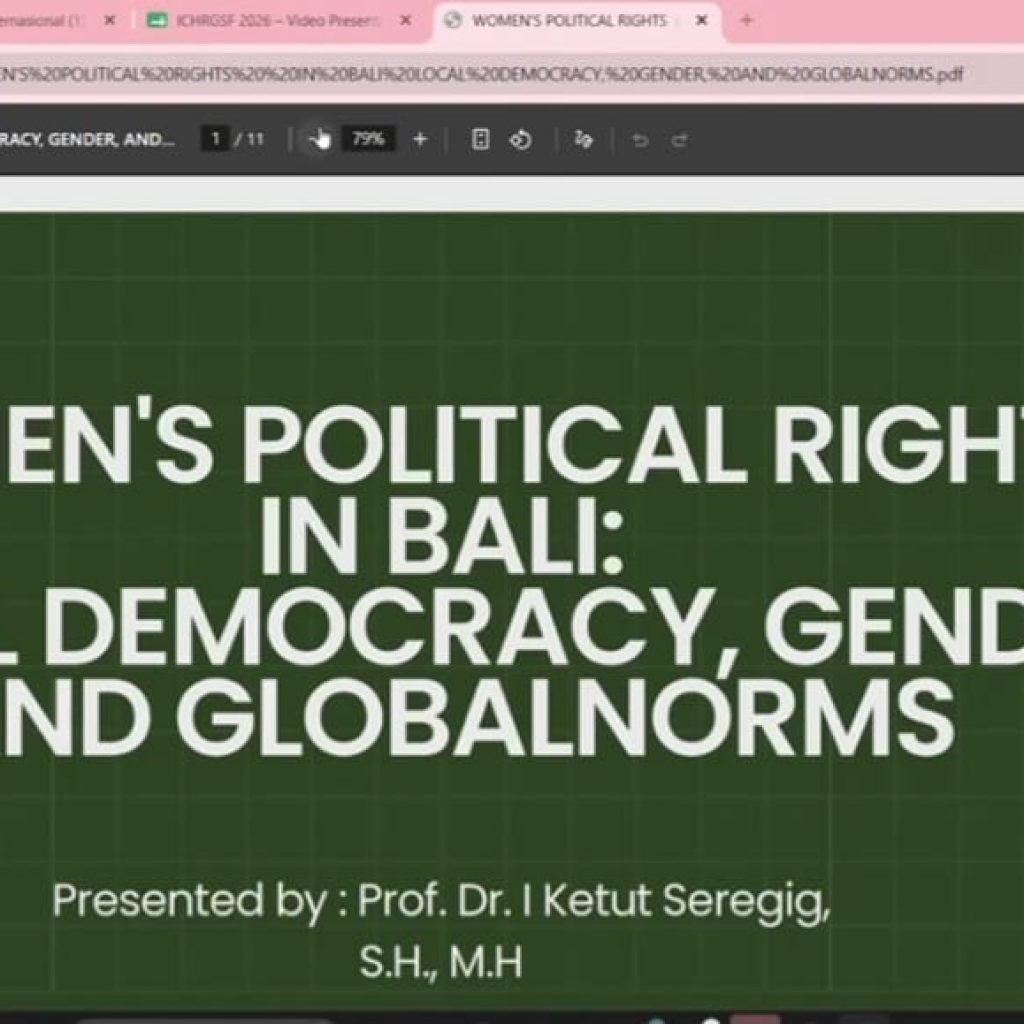Click the 79% zoom level field
Viewport: 1024px width, 1024px height.
pos(368,139)
